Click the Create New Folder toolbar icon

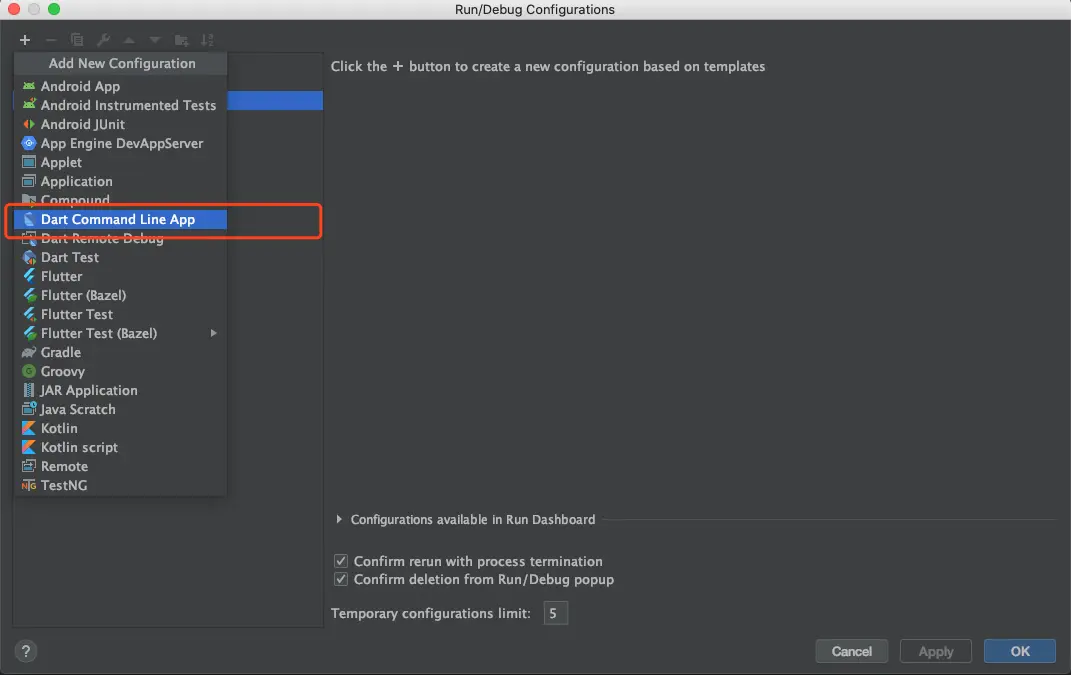tap(181, 40)
